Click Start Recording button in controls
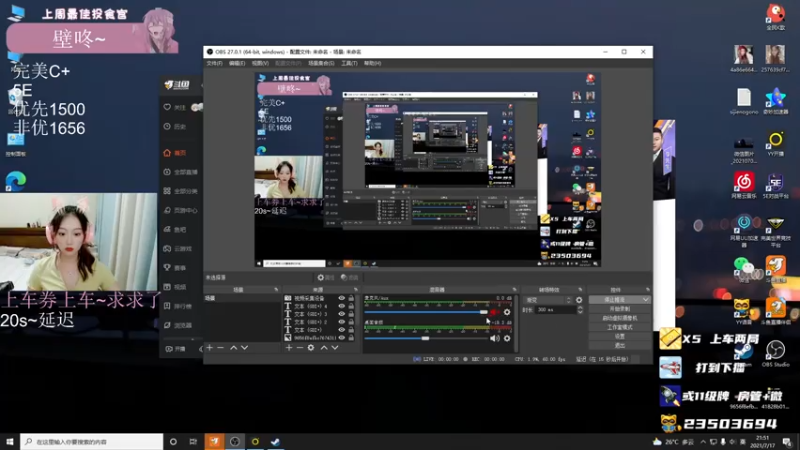 click(619, 309)
